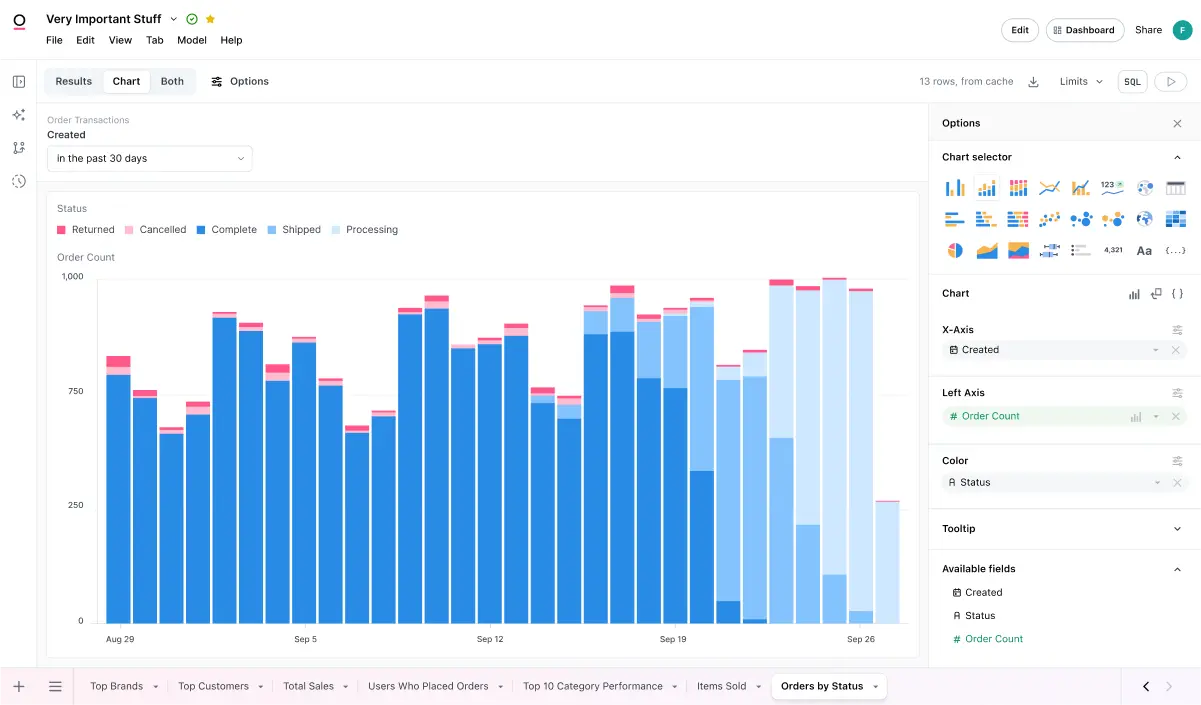Screen dimensions: 1201x705
Task: Click the Processing color swatch in legend
Action: pos(336,230)
